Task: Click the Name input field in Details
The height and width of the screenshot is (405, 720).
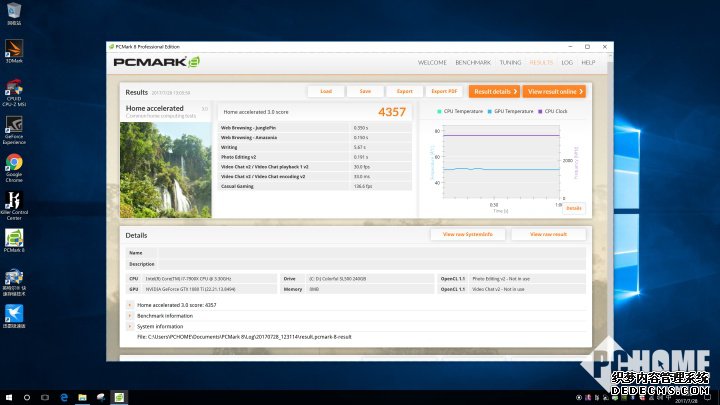Action: 371,253
